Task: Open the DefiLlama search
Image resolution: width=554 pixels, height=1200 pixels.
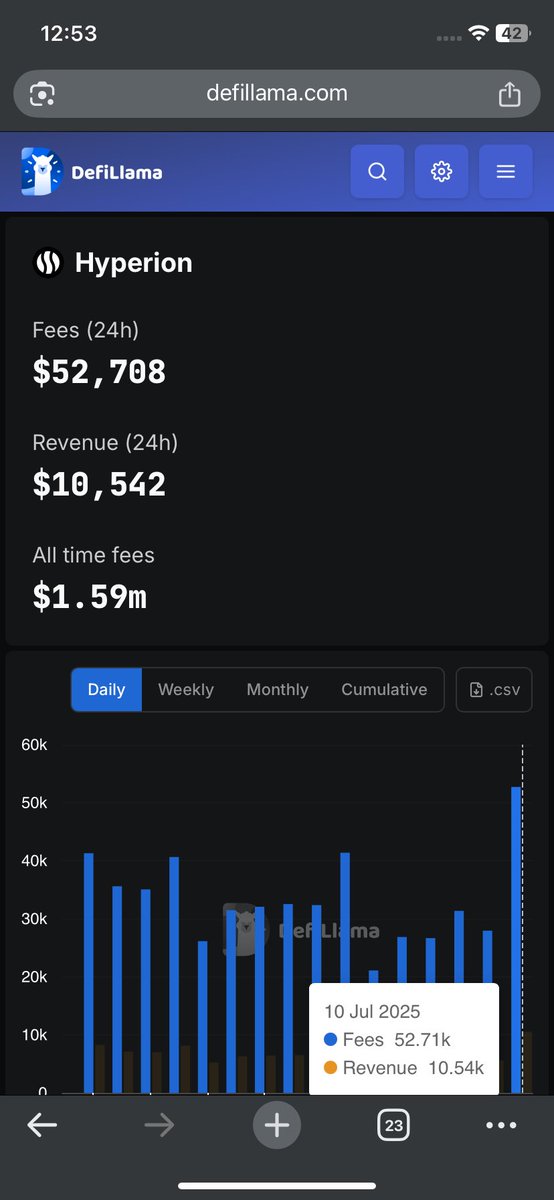Action: point(377,171)
